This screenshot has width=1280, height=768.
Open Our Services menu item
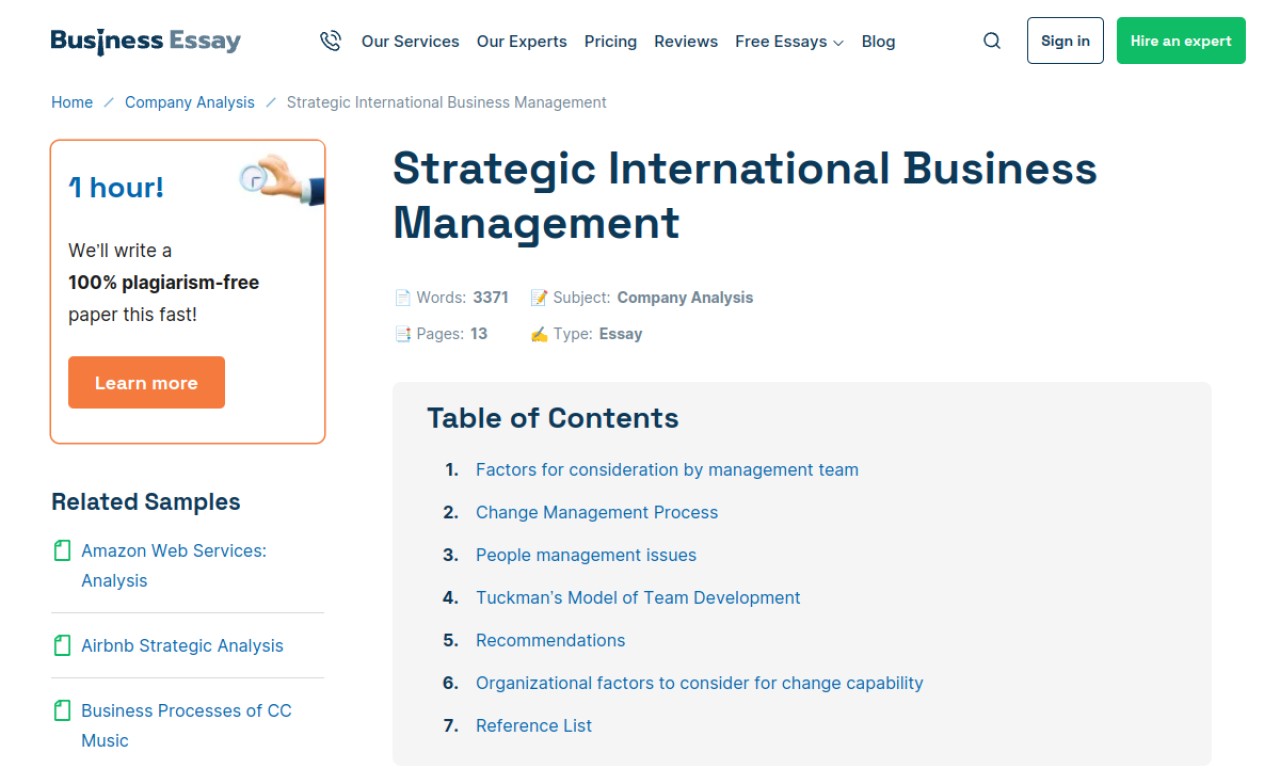pos(410,42)
